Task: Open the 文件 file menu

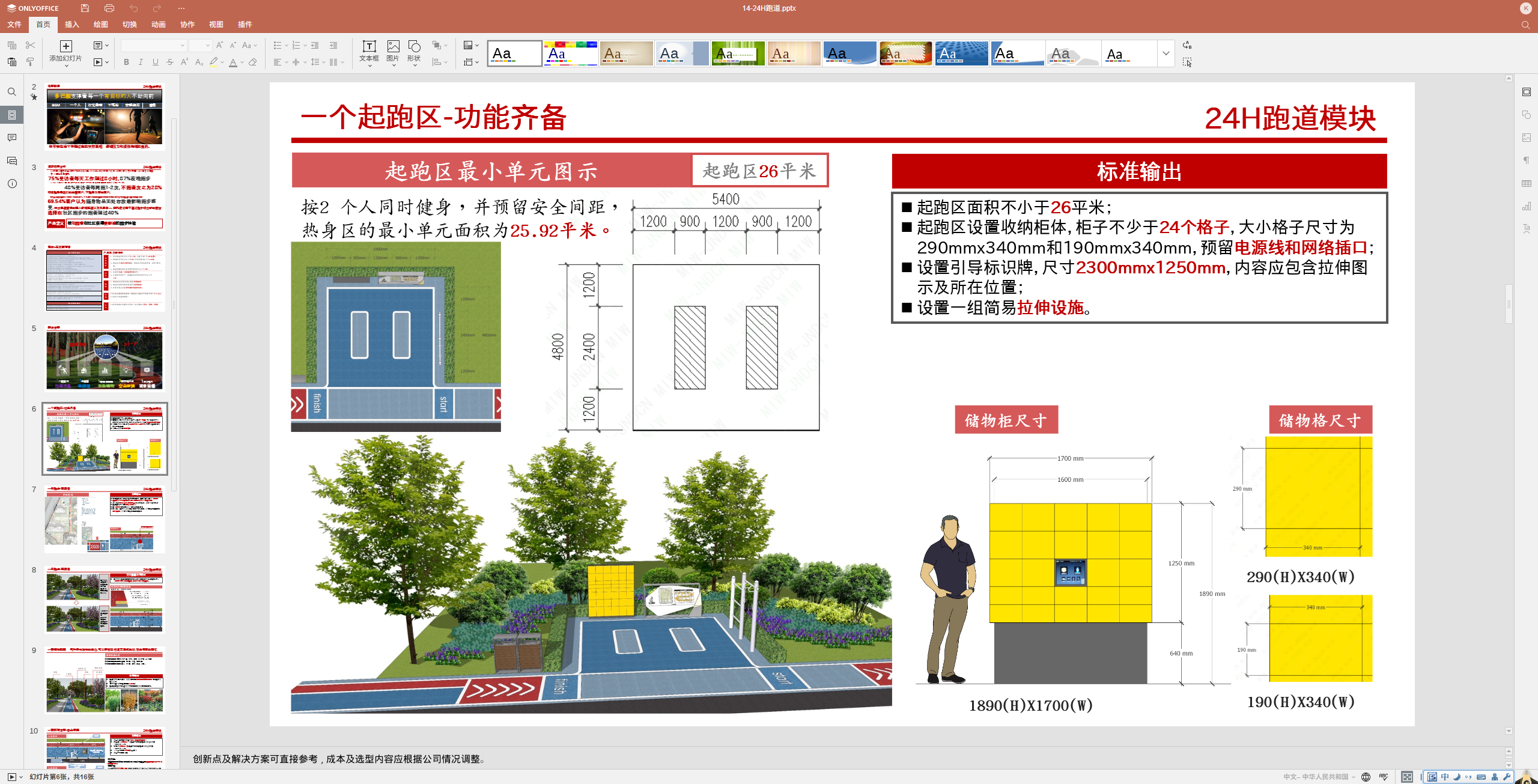Action: pos(14,25)
